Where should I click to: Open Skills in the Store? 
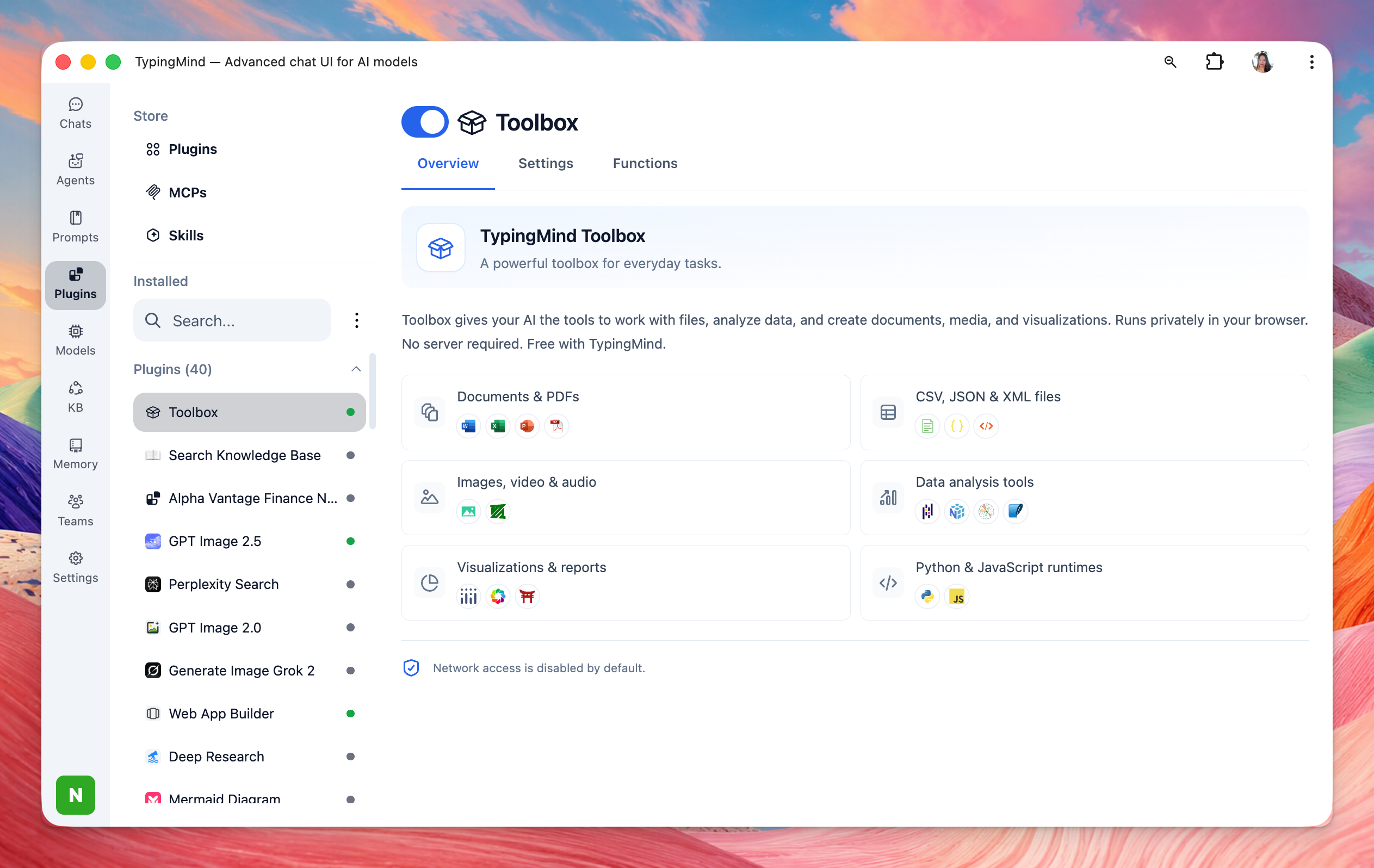(x=249, y=235)
